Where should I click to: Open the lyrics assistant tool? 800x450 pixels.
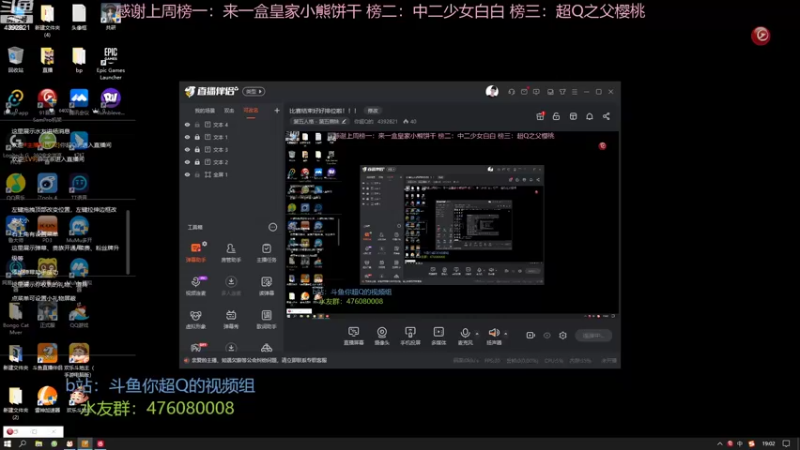(266, 319)
